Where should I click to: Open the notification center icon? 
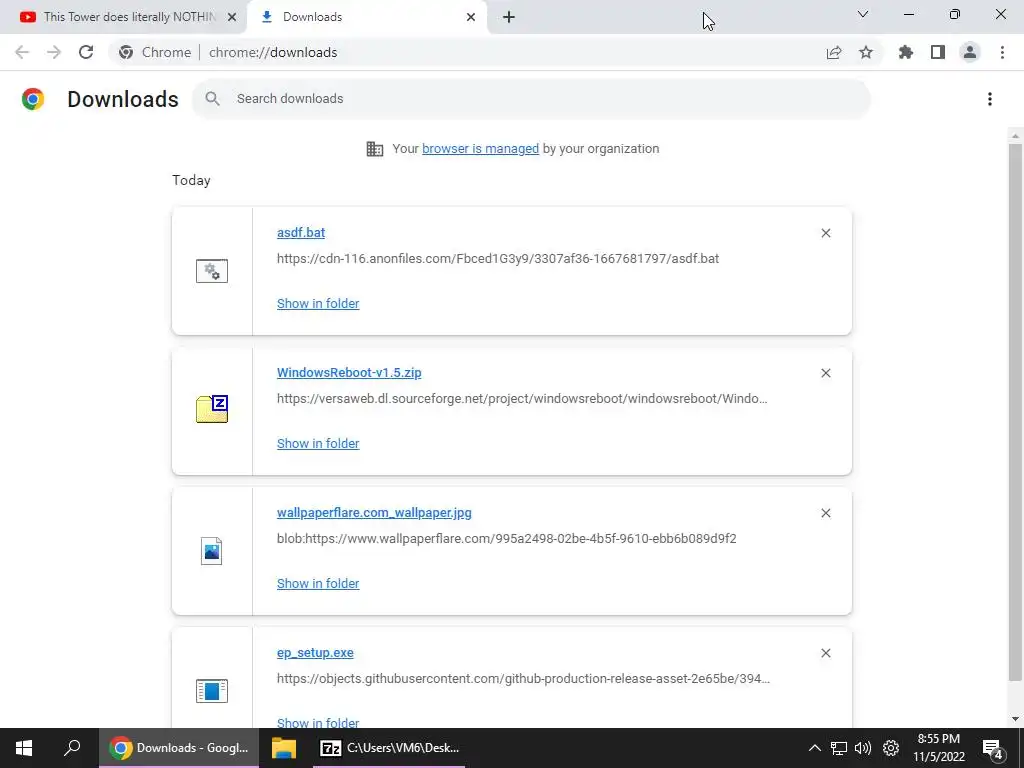click(993, 748)
